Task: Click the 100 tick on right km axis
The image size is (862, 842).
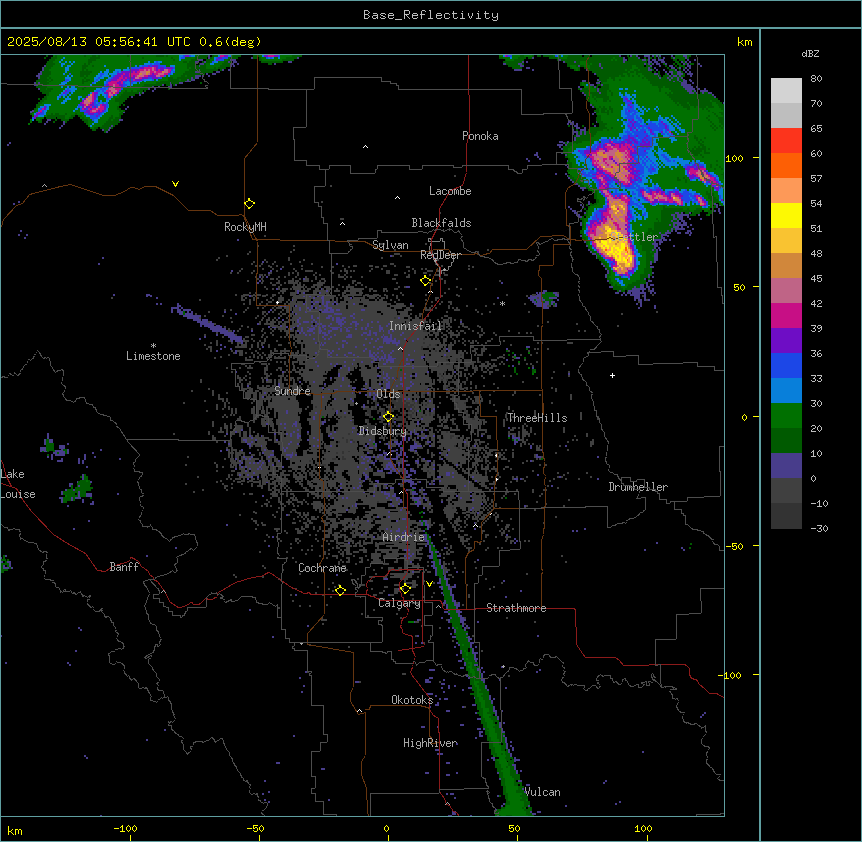Action: coord(734,158)
